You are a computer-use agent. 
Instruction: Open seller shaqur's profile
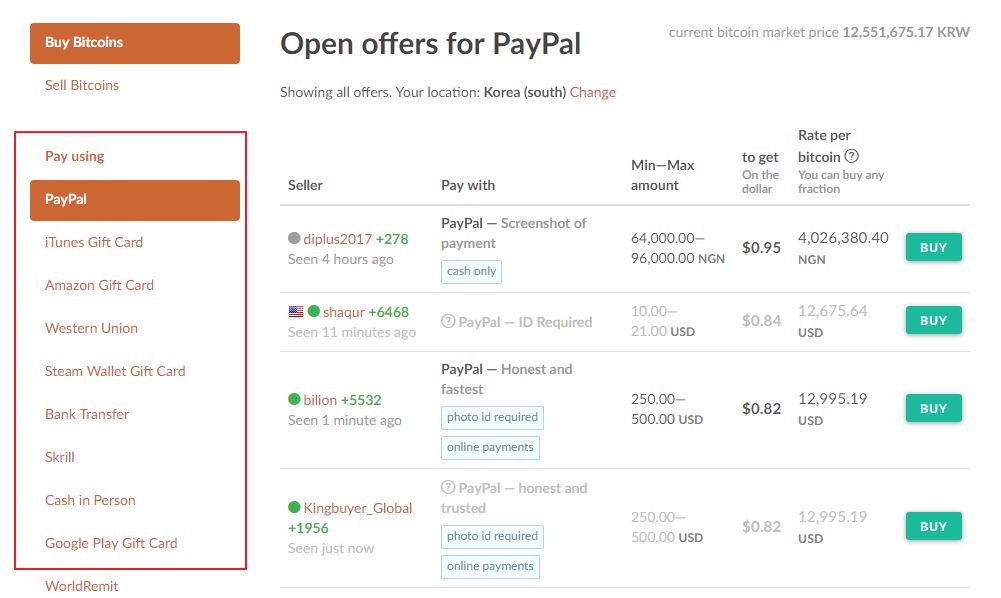[343, 312]
